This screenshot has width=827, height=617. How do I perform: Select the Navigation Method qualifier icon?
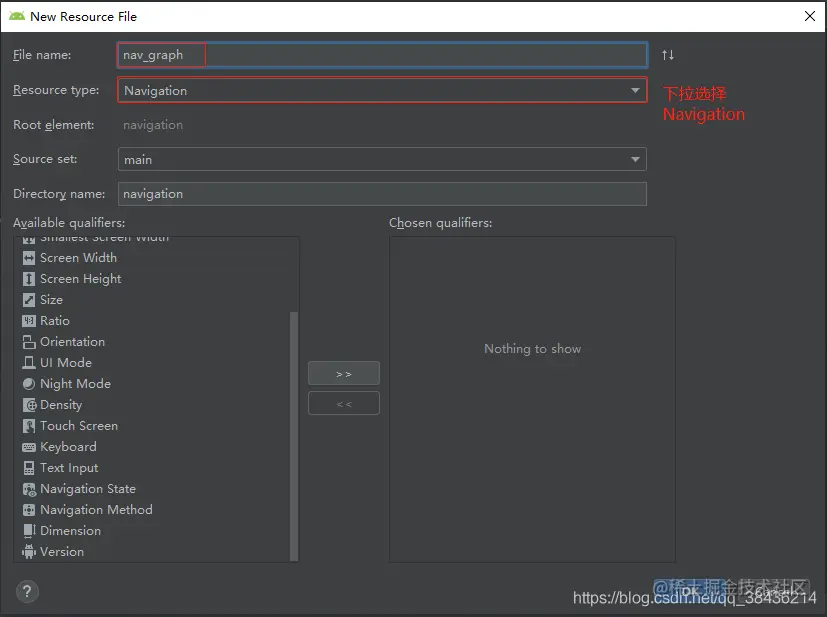coord(28,510)
